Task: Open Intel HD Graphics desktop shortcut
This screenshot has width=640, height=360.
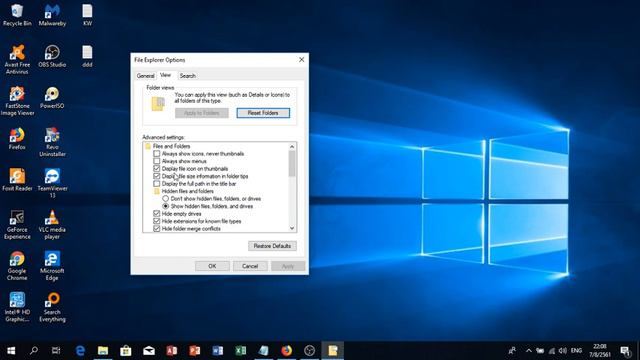Action: (x=17, y=307)
